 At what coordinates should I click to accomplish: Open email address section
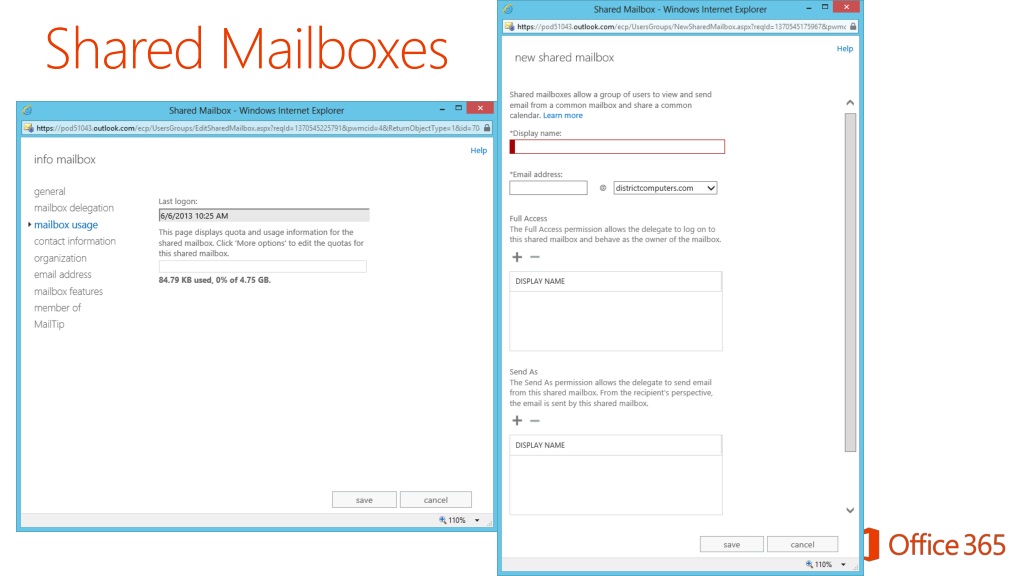point(63,274)
